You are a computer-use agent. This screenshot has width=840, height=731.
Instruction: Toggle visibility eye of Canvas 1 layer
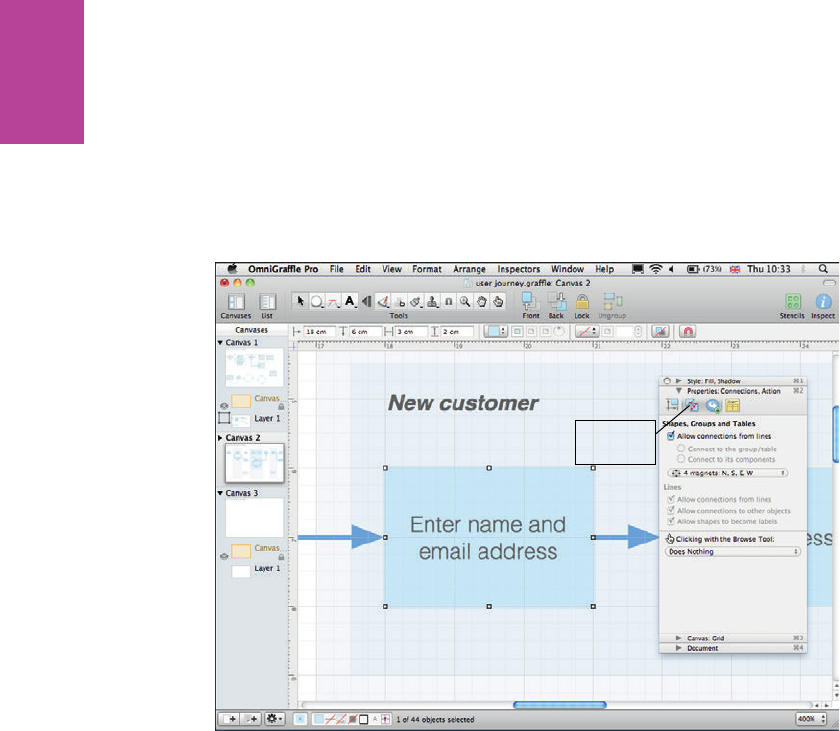pyautogui.click(x=224, y=406)
